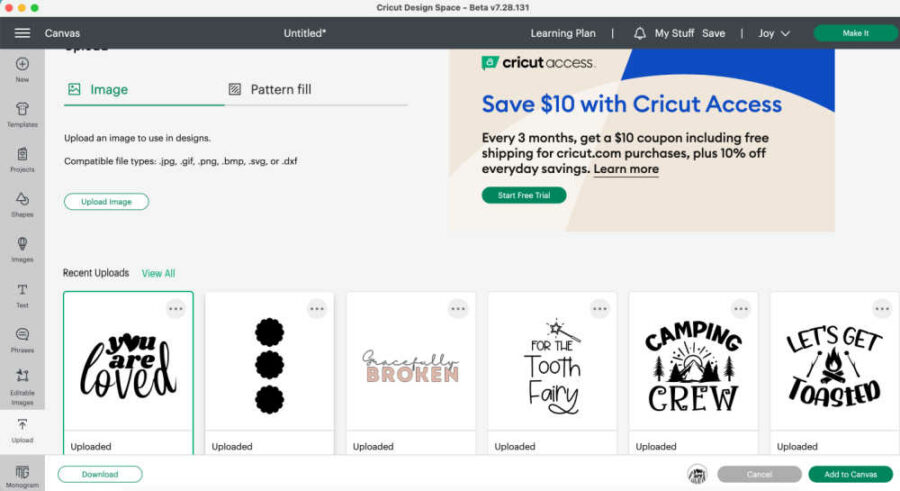Open the View All uploads link
The width and height of the screenshot is (900, 491).
(158, 273)
